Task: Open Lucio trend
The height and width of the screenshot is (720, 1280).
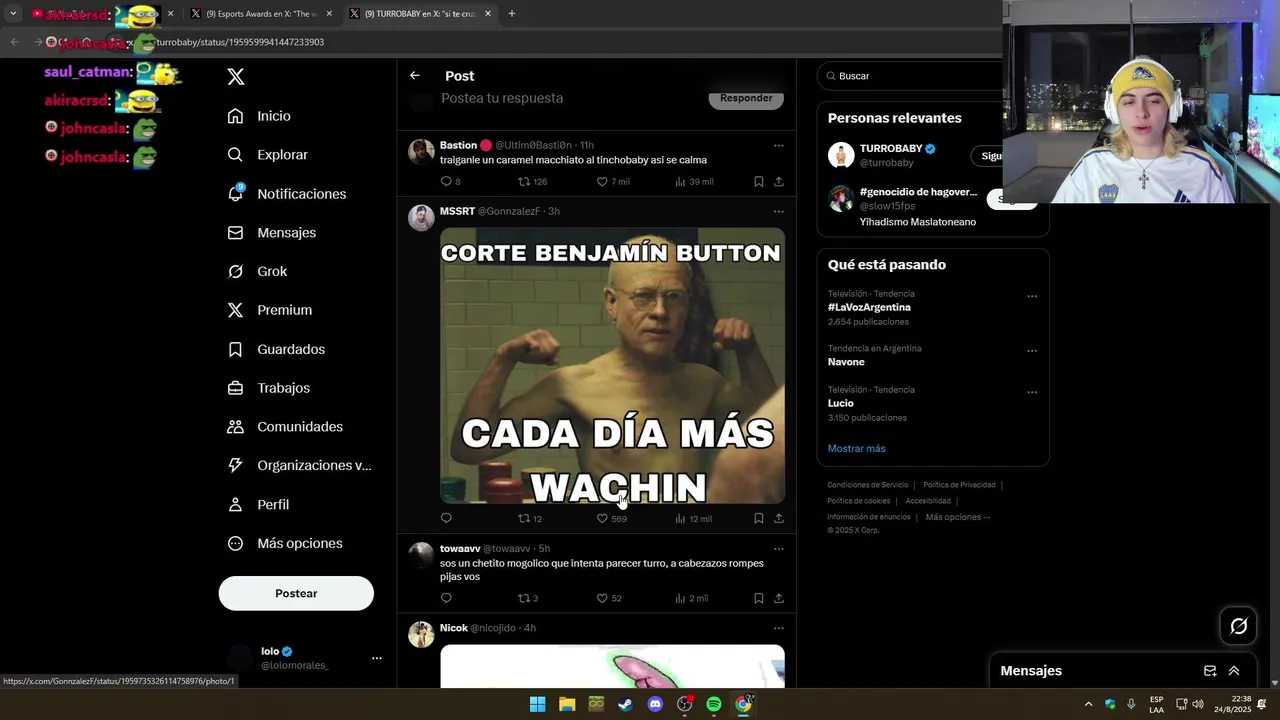Action: [x=841, y=403]
